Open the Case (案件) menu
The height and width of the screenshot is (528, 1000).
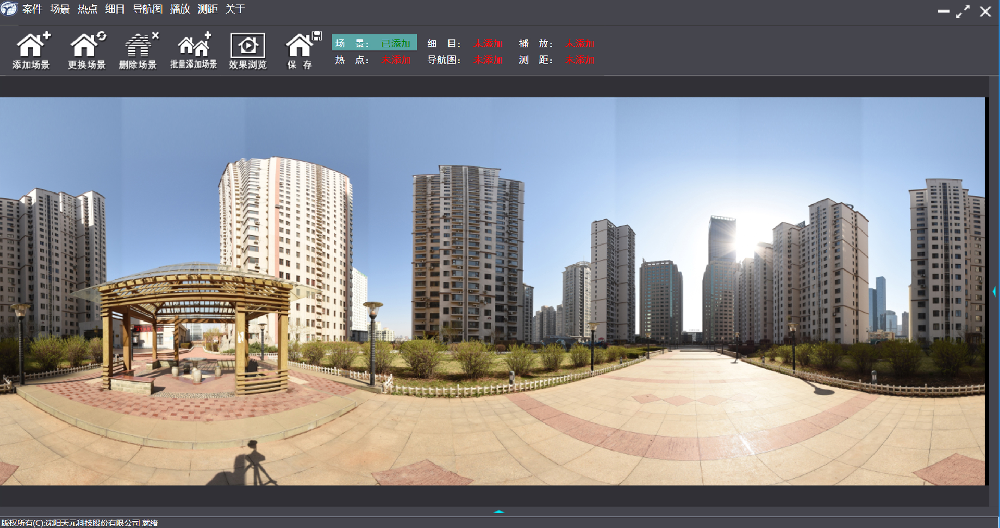point(31,9)
